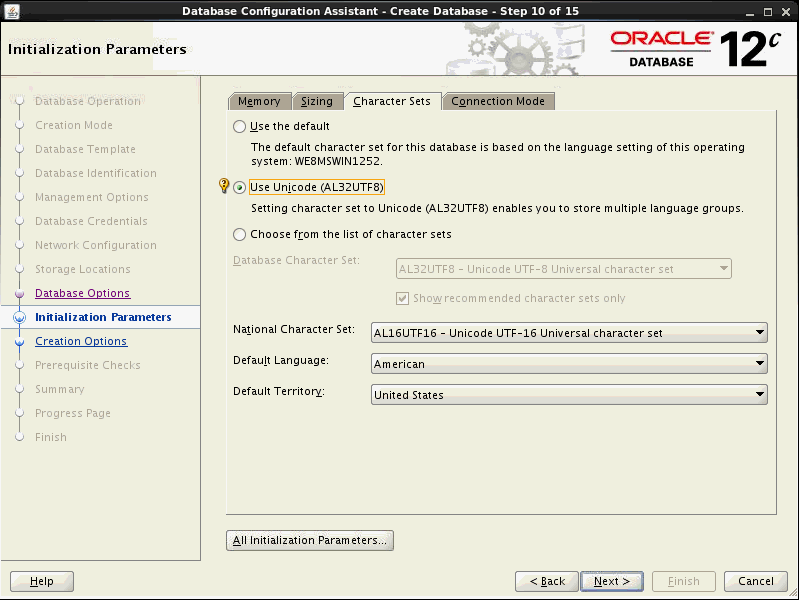Go back with the Back button
Image resolution: width=799 pixels, height=600 pixels.
pos(547,581)
